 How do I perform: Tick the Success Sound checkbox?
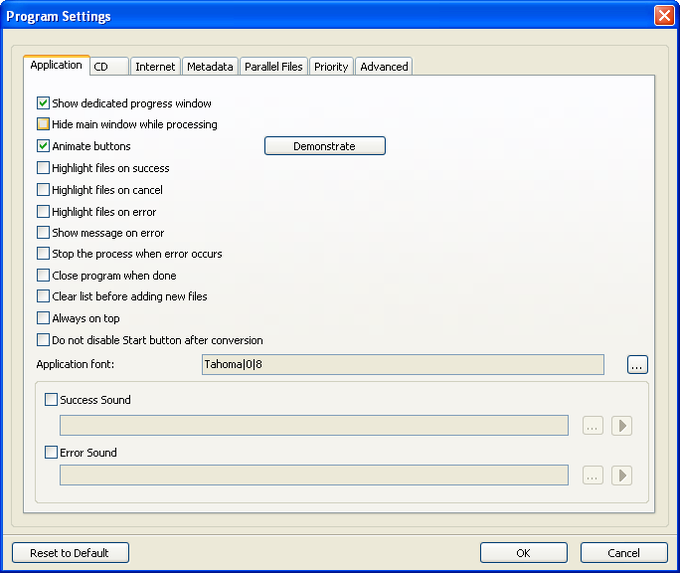tap(52, 400)
